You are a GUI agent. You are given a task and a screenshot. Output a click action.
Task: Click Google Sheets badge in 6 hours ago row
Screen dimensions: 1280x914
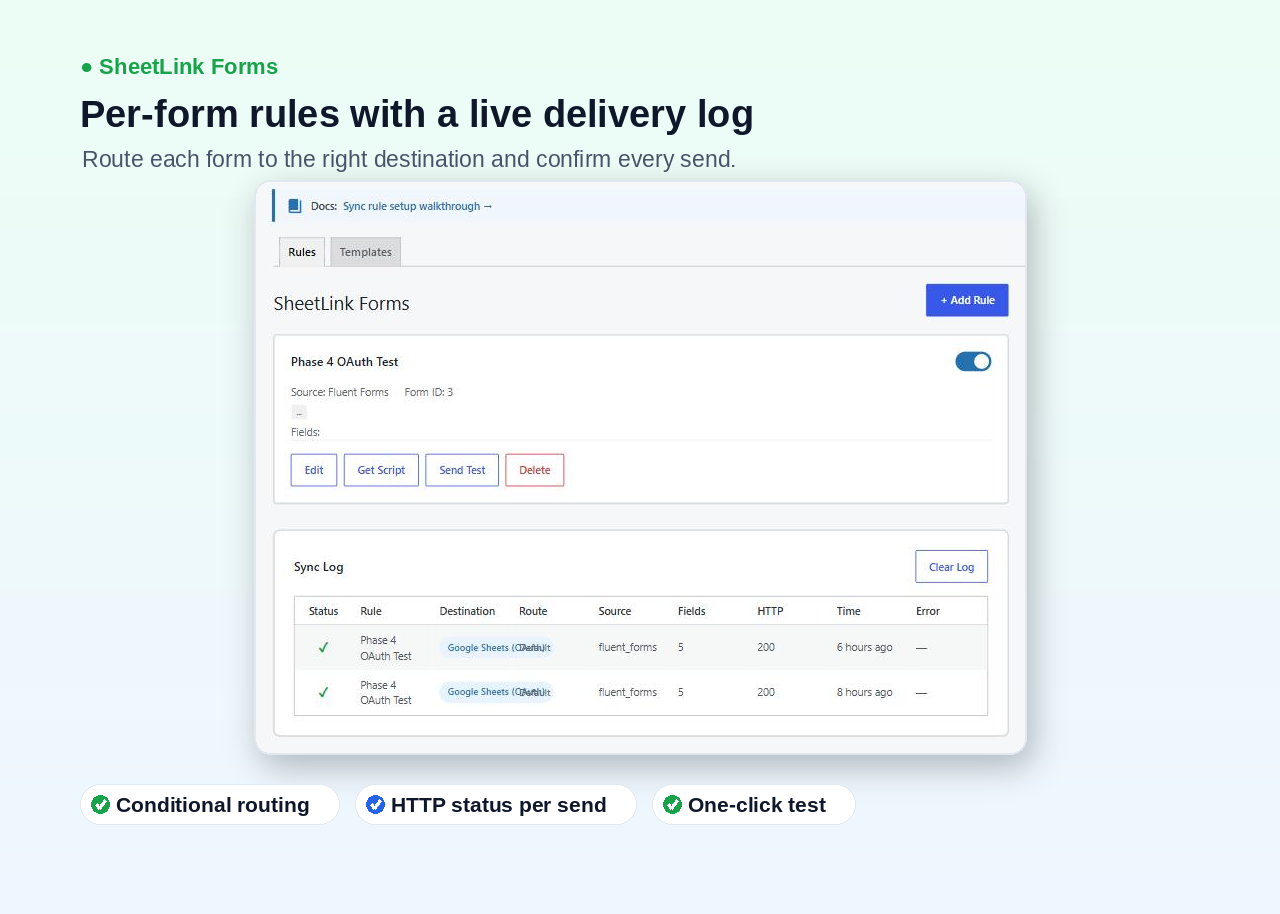[496, 647]
